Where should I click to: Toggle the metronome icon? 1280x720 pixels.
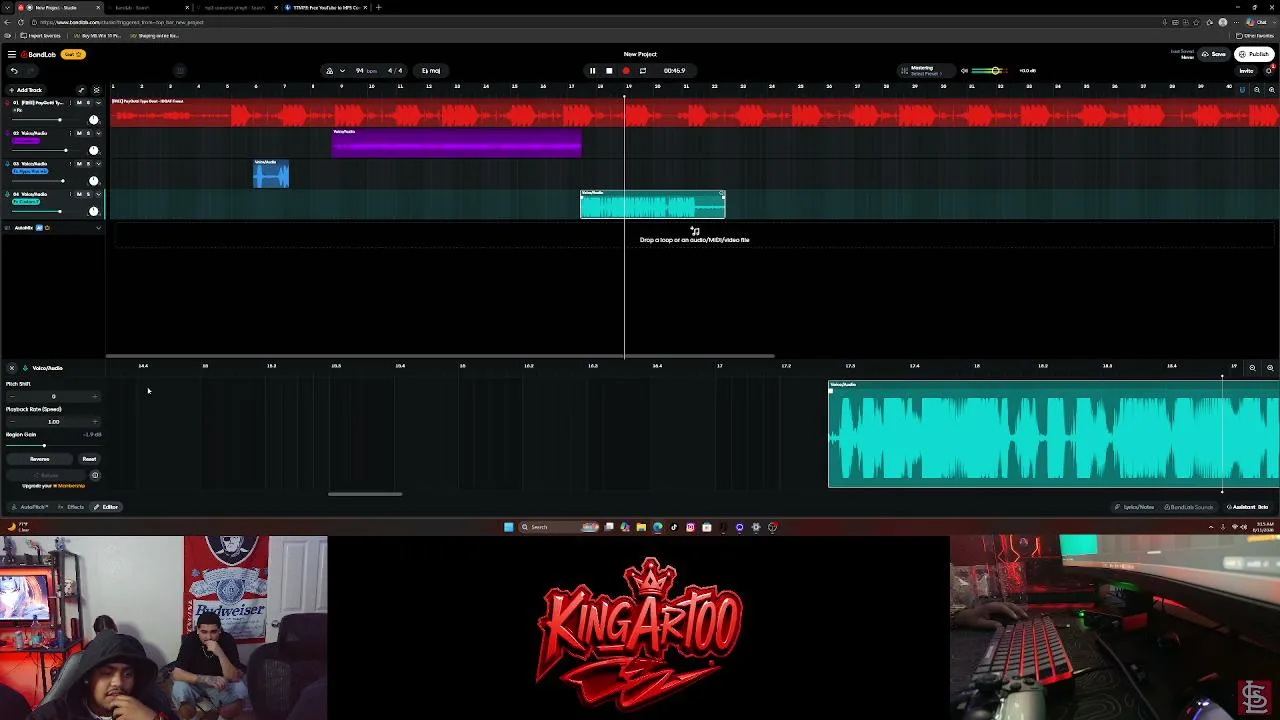(329, 71)
